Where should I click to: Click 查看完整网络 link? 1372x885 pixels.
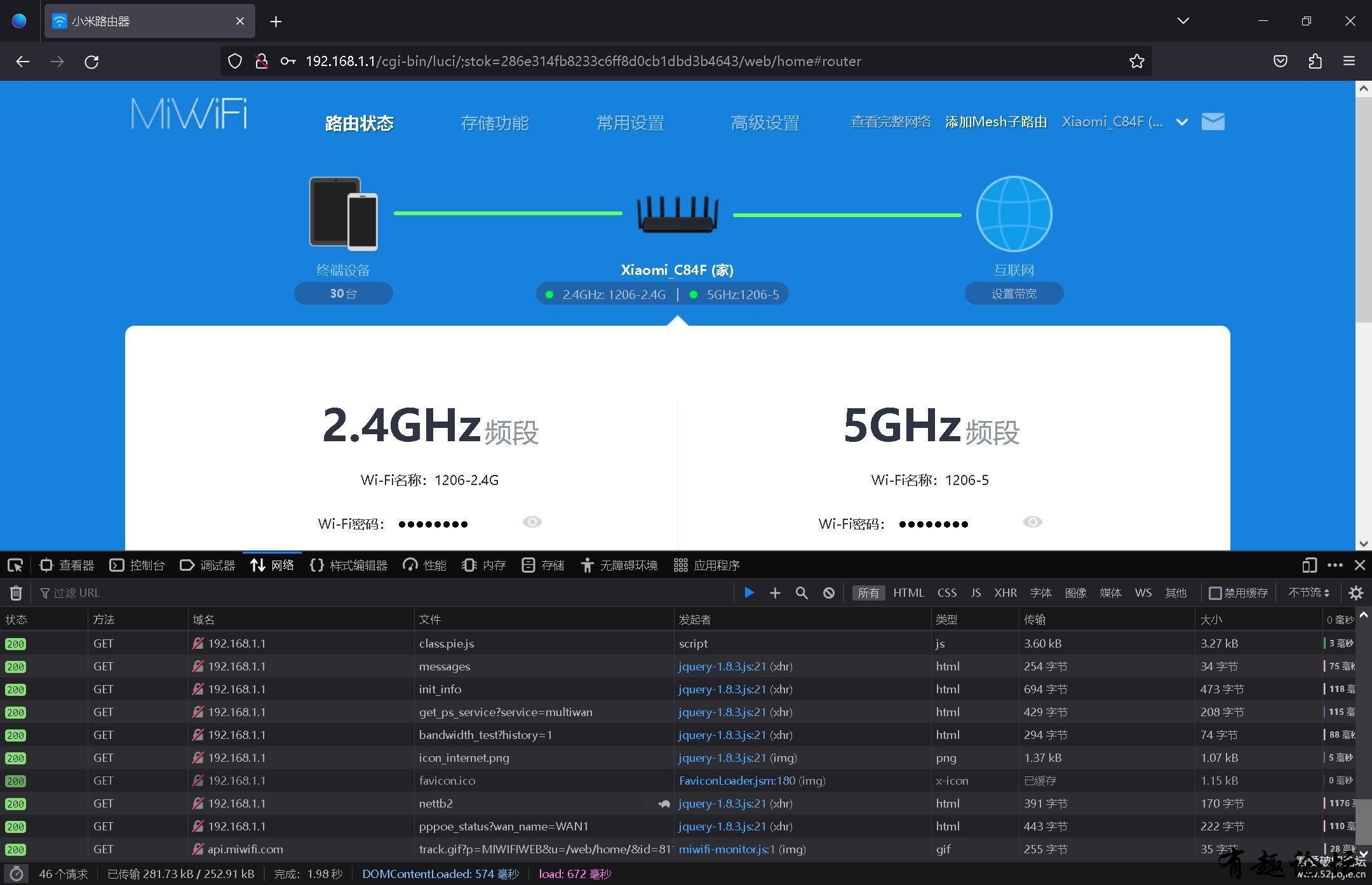click(891, 121)
